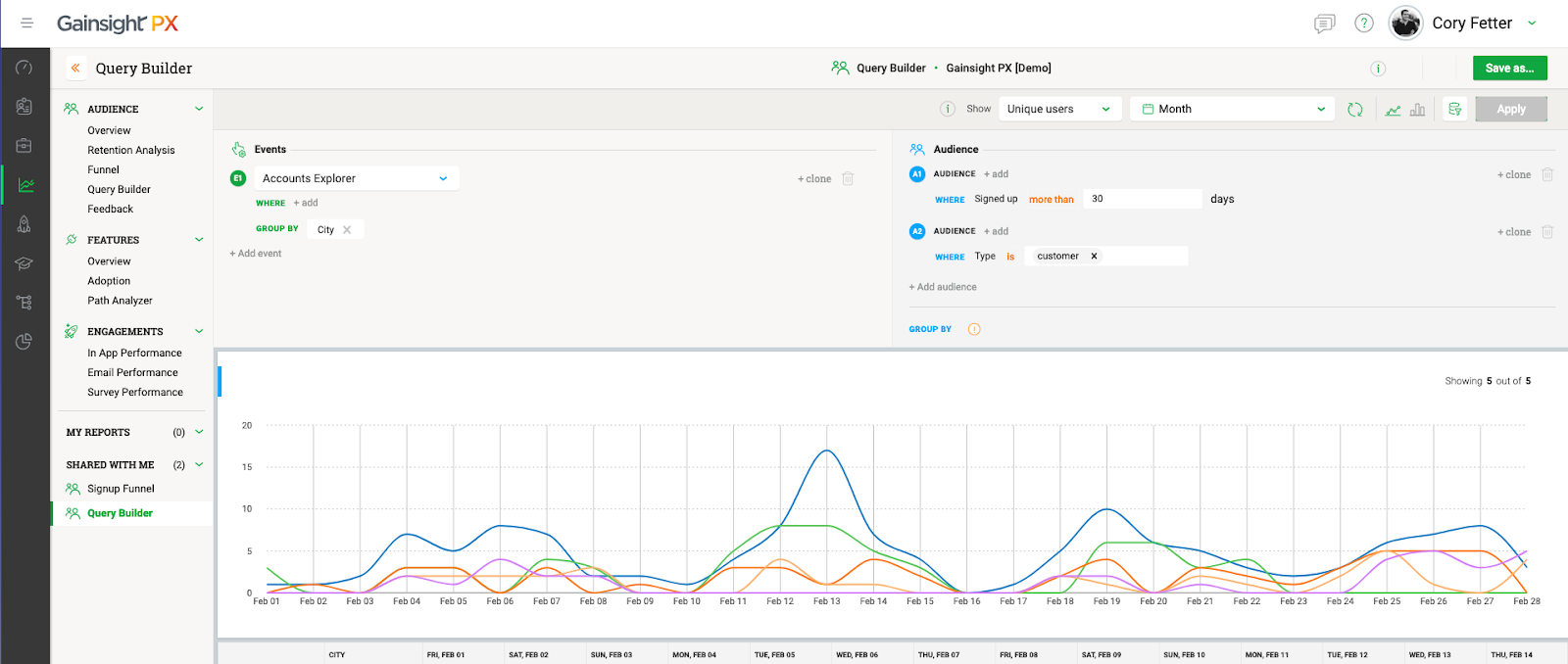The height and width of the screenshot is (664, 1568).
Task: Click the export data icon beside Apply
Action: pyautogui.click(x=1455, y=110)
